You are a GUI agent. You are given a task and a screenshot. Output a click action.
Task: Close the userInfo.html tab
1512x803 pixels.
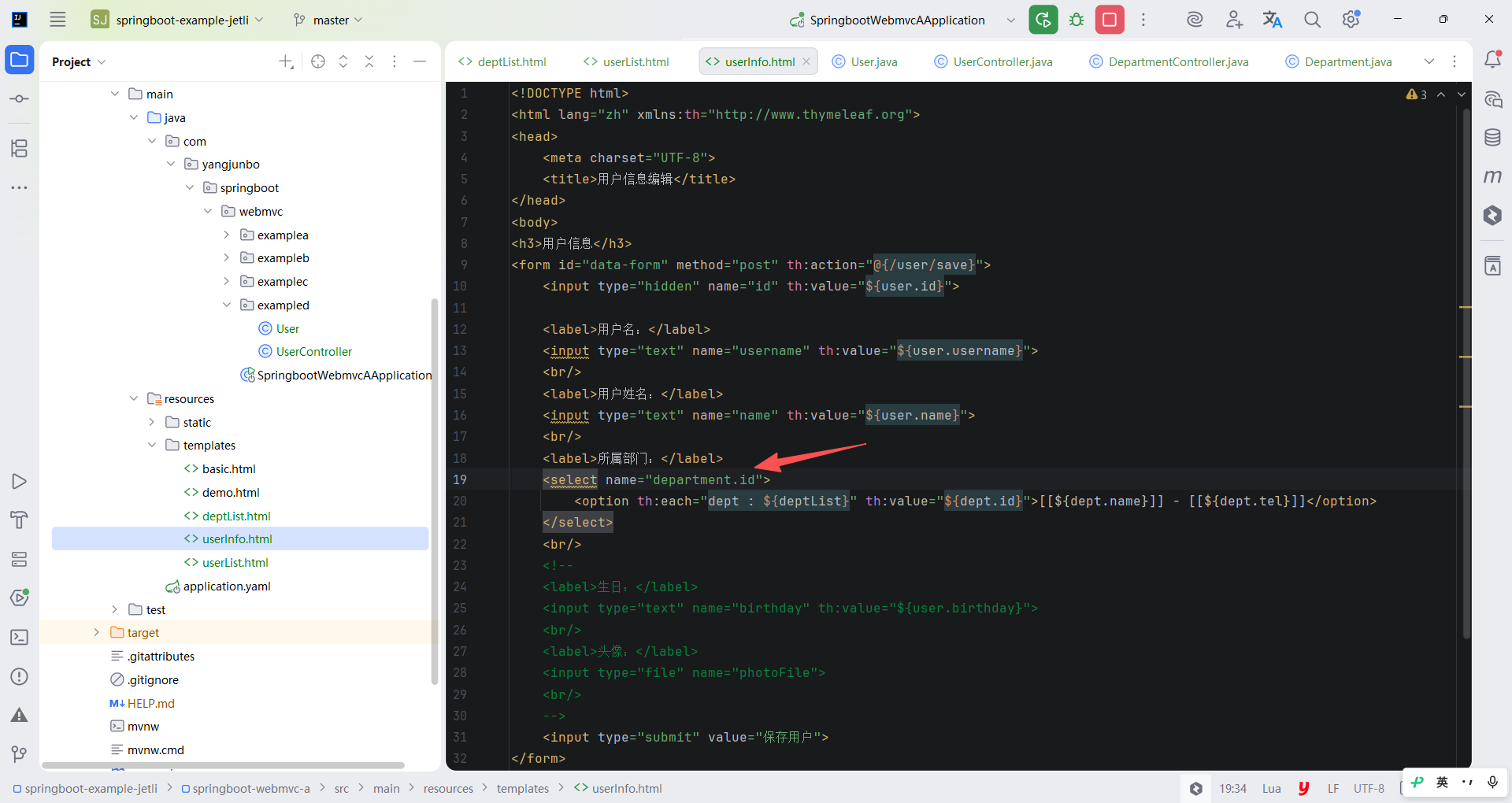pyautogui.click(x=806, y=61)
